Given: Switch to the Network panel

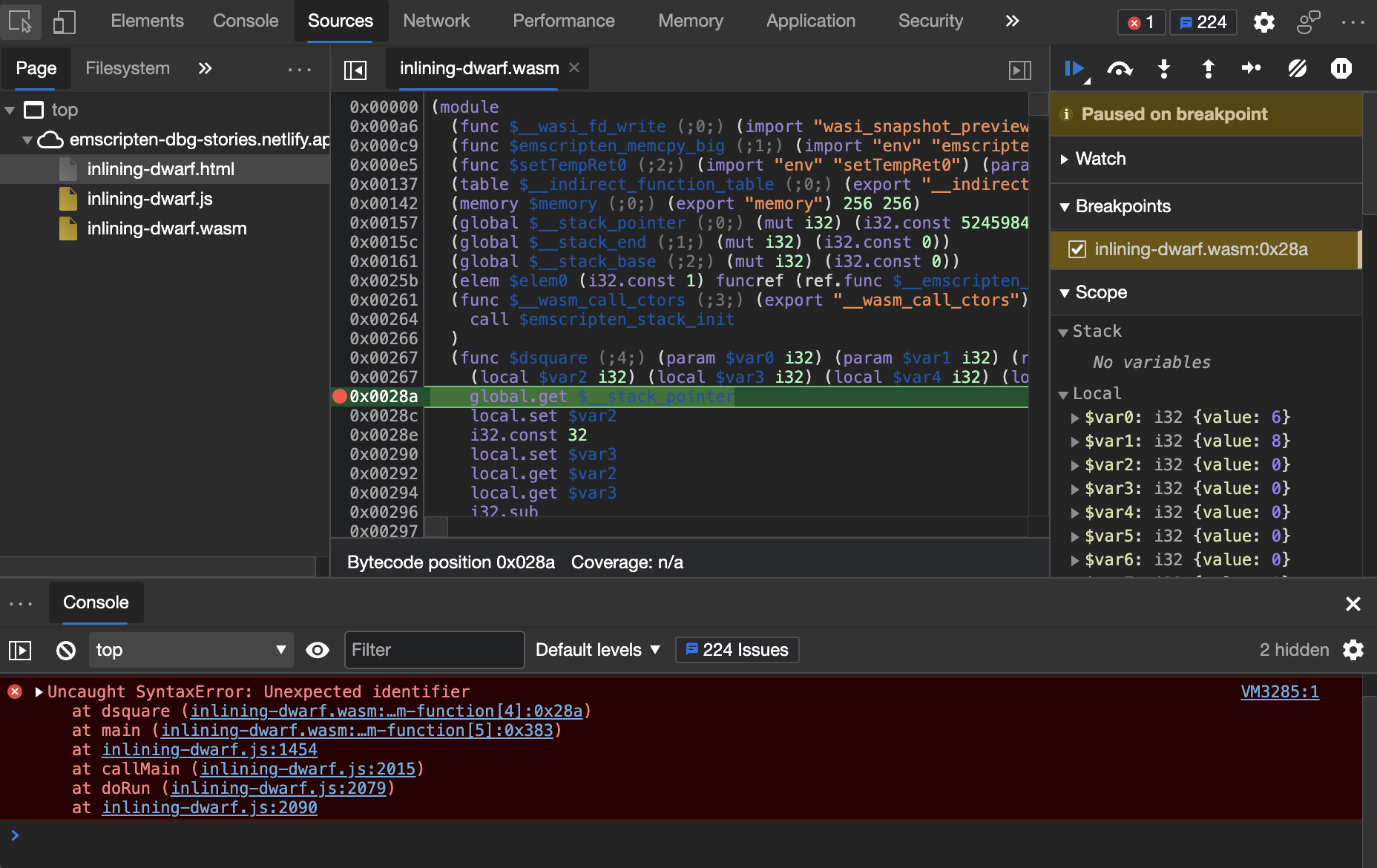Looking at the screenshot, I should [x=436, y=21].
